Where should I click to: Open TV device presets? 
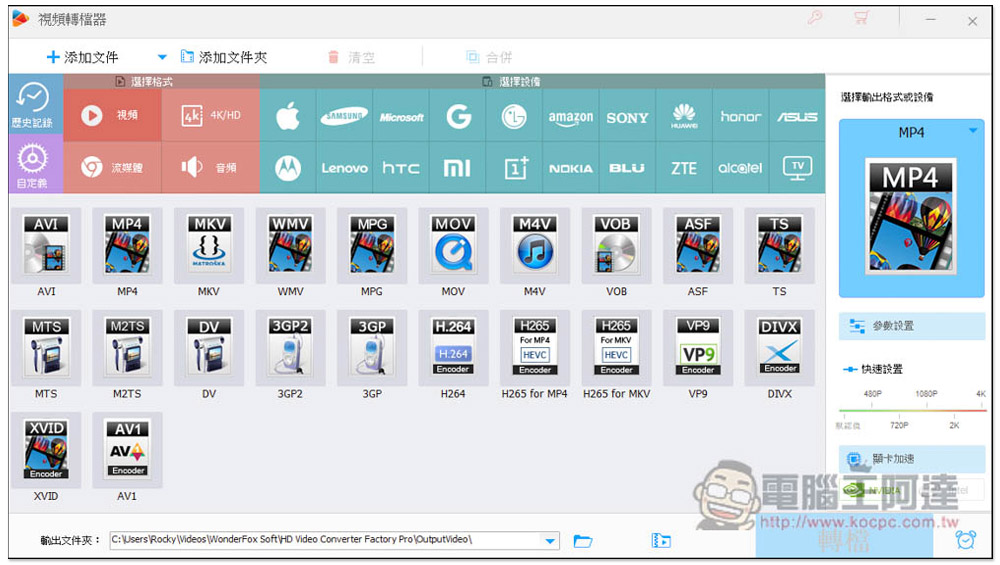(797, 168)
